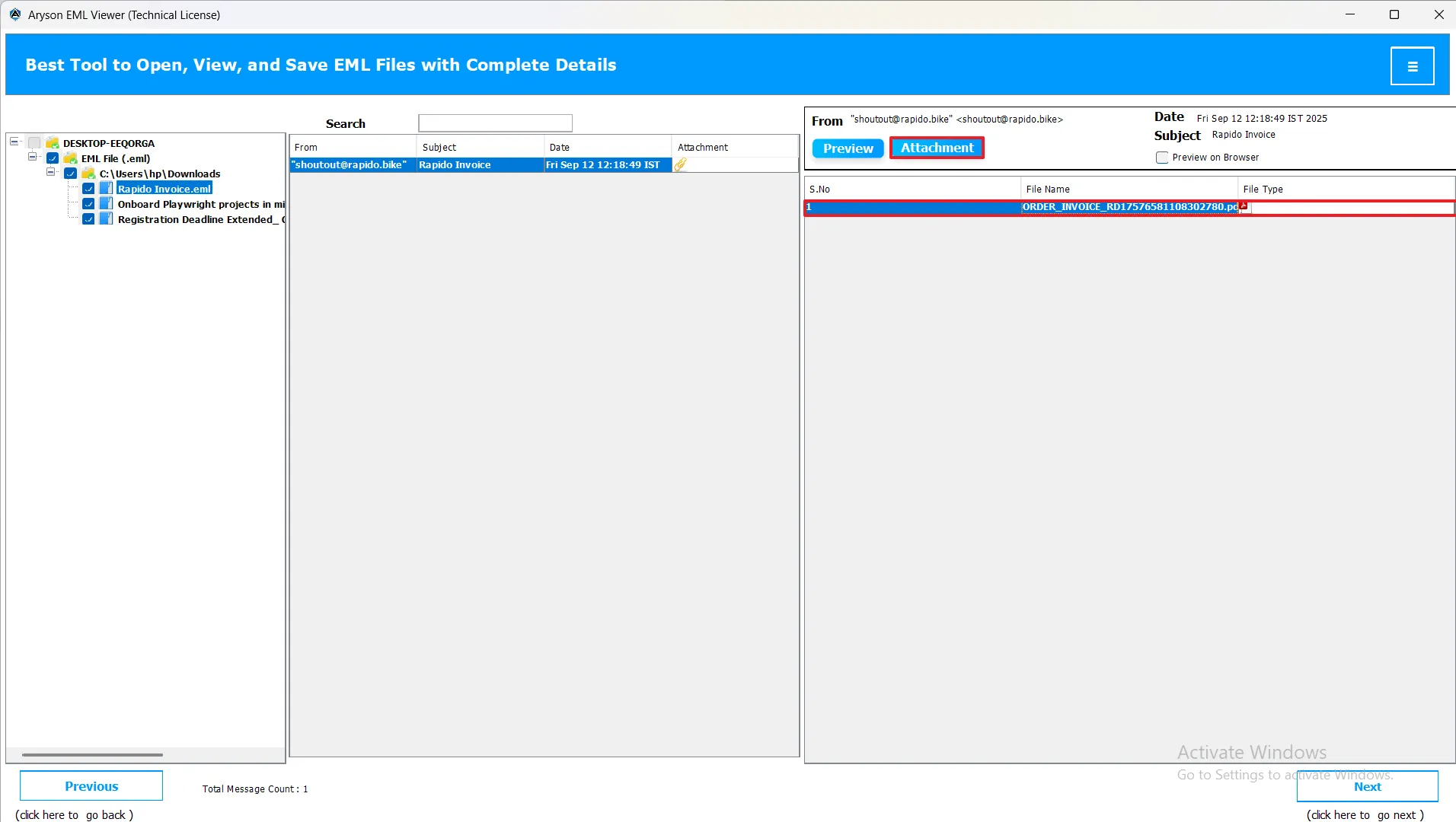Collapse the C:\Users\hp\Downloads tree node
The image size is (1456, 822).
pos(51,172)
